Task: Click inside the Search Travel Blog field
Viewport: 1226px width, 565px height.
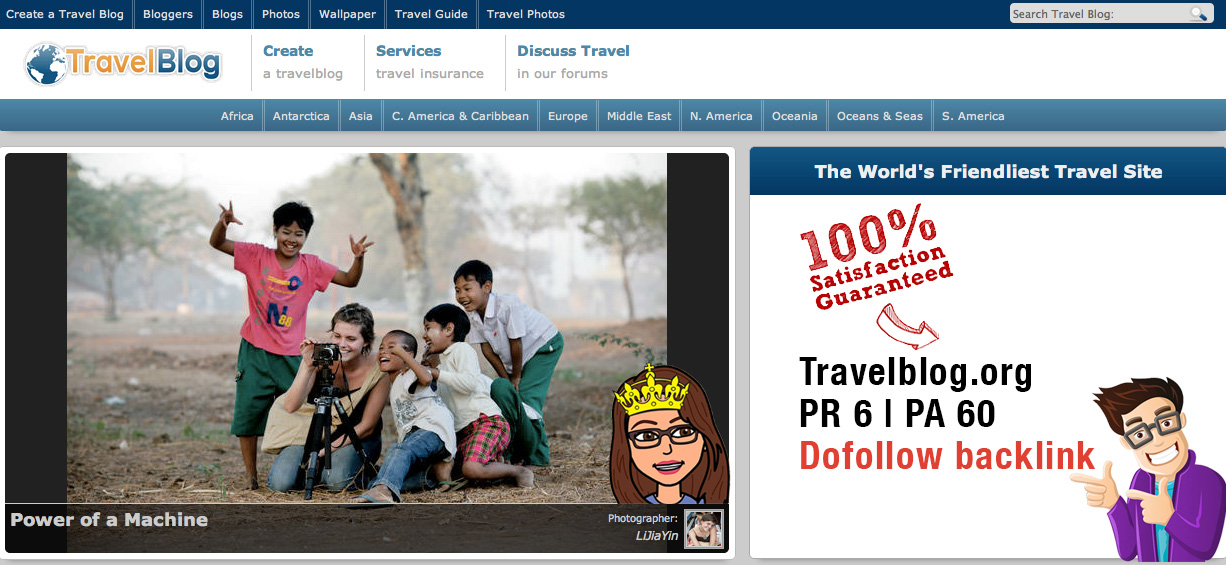Action: click(1099, 14)
